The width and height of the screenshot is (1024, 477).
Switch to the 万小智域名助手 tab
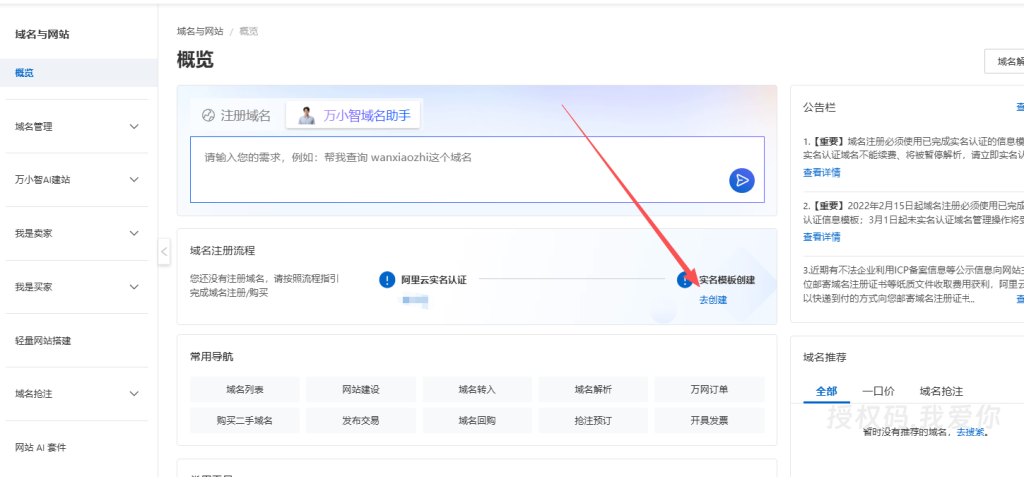pyautogui.click(x=355, y=116)
